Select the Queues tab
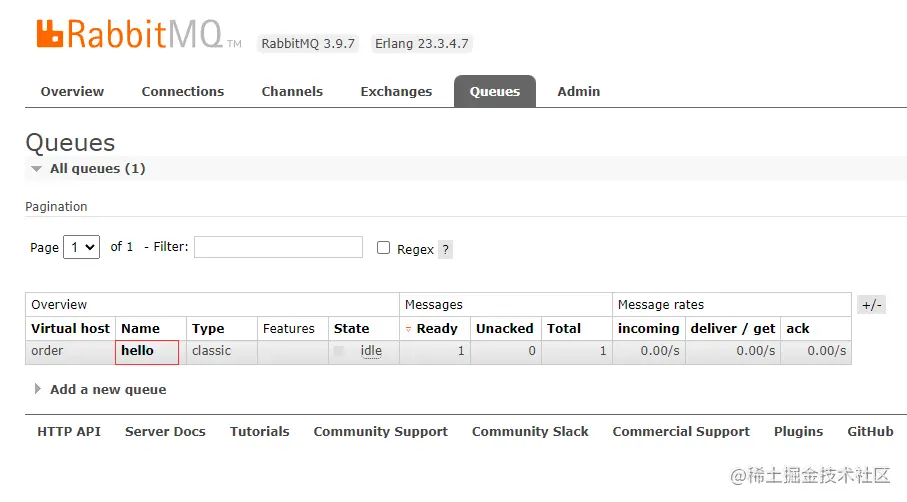This screenshot has width=907, height=502. tap(495, 91)
